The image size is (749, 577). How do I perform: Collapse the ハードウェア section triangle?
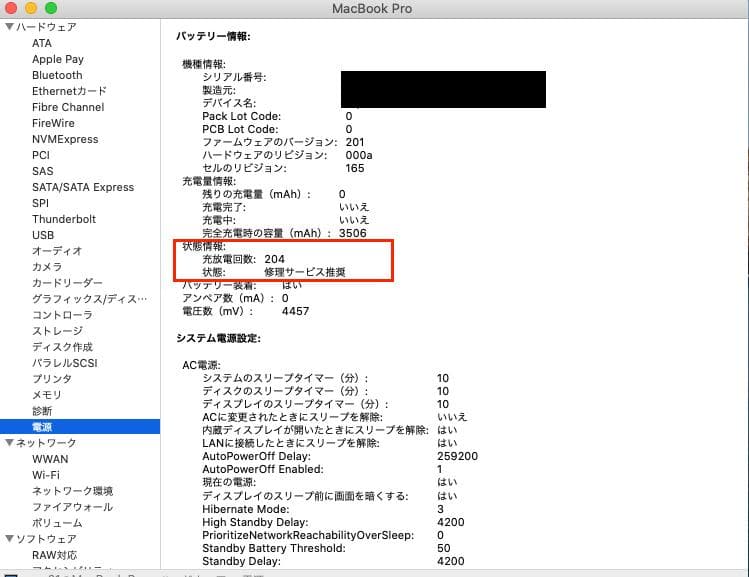pos(9,27)
